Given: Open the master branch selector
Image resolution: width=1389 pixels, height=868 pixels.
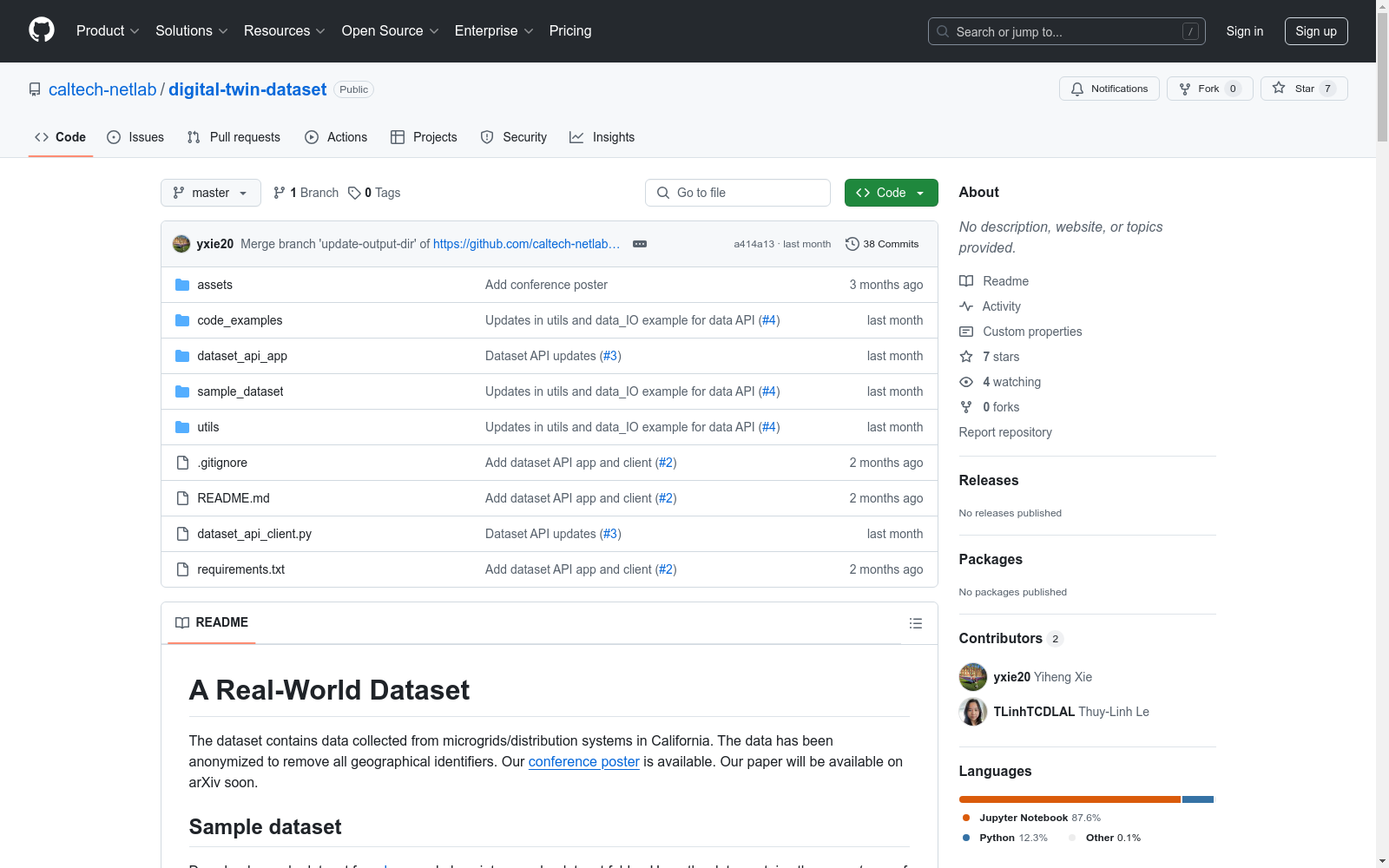Looking at the screenshot, I should coord(211,193).
